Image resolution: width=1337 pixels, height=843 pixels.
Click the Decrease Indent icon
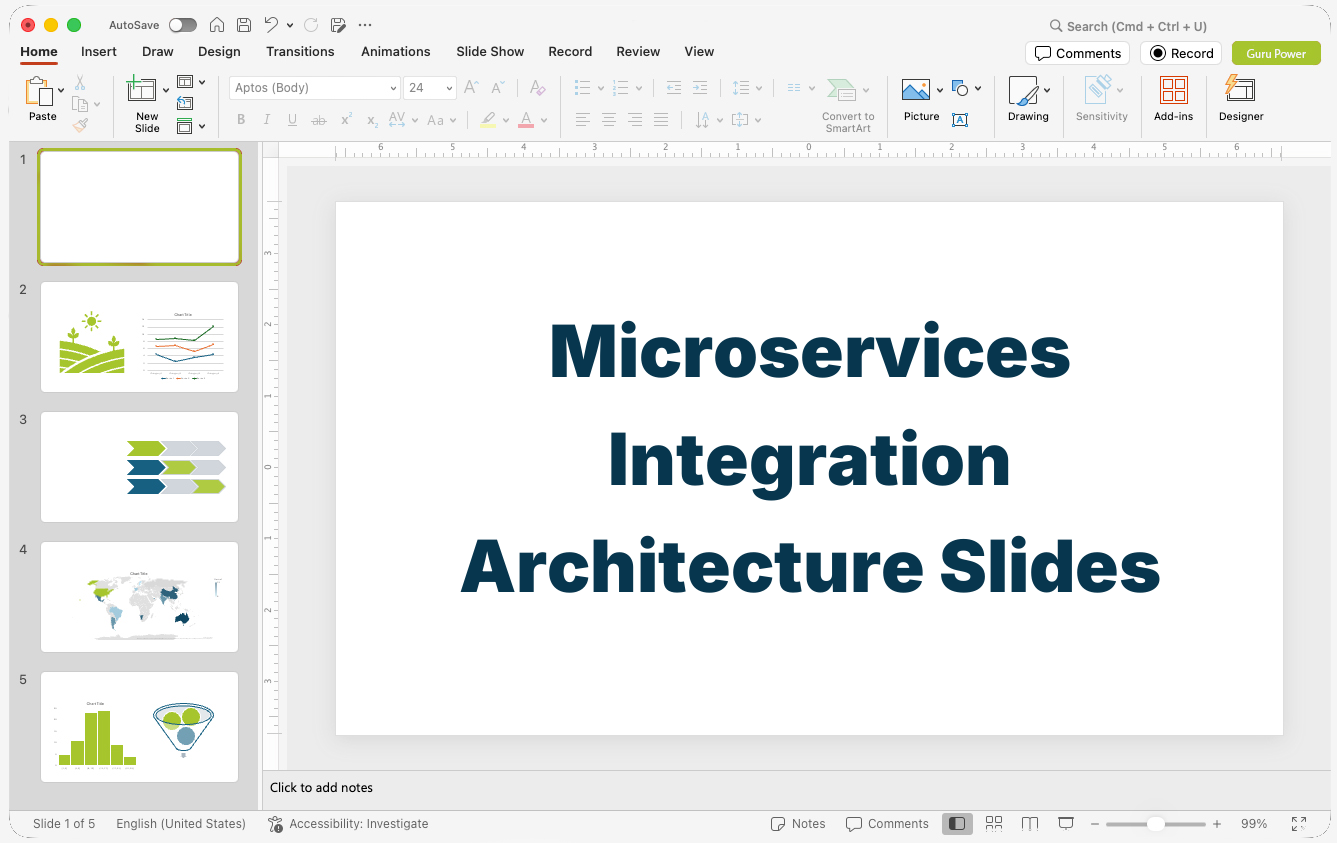(674, 88)
